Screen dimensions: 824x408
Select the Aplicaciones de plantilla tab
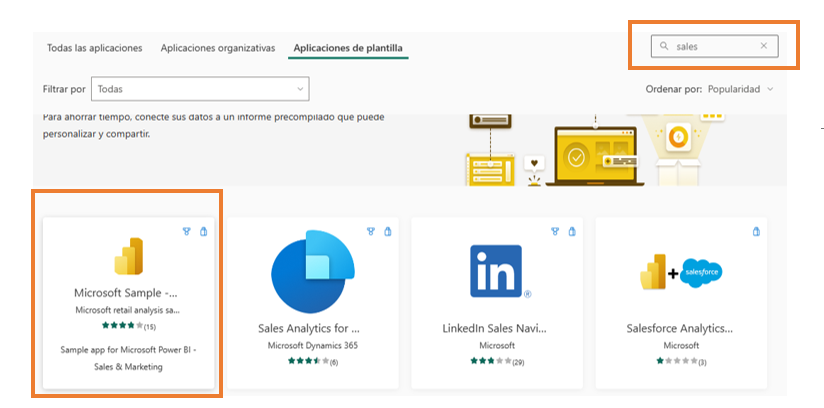pos(348,48)
